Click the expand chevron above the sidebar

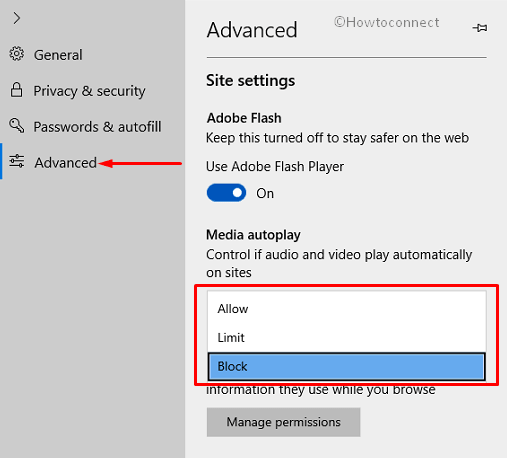16,18
